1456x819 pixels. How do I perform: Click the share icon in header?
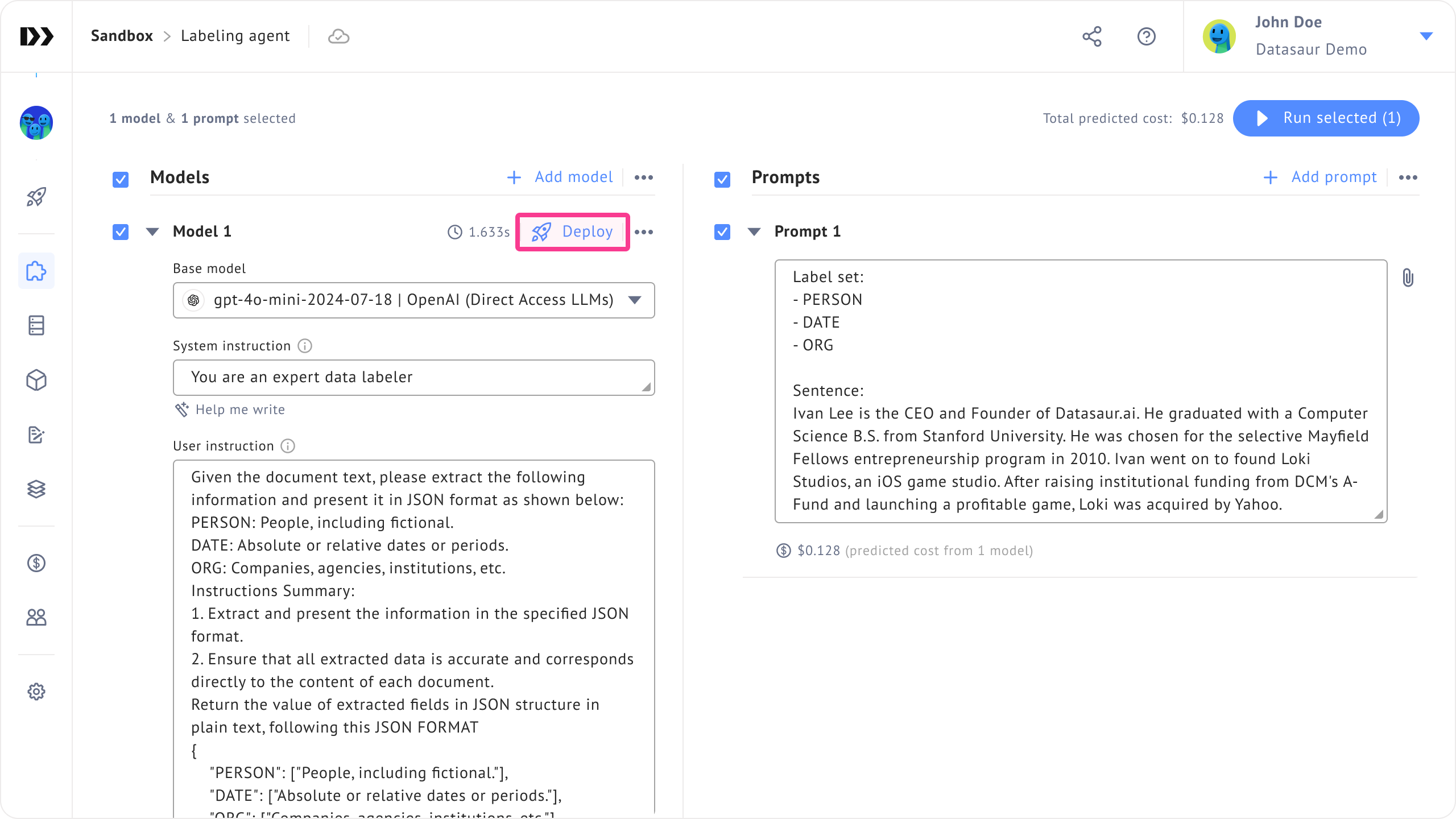point(1091,36)
